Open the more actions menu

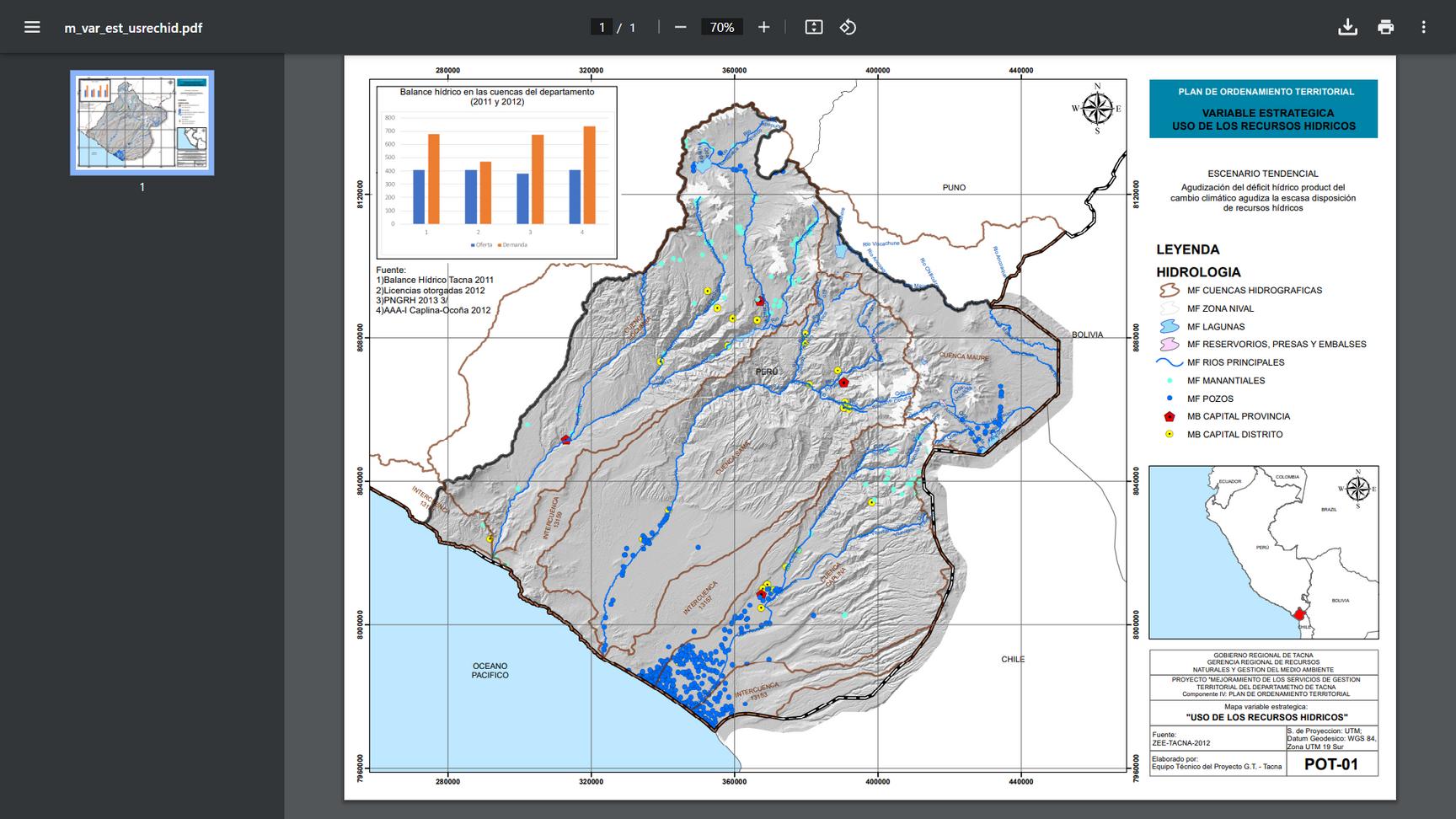1423,27
